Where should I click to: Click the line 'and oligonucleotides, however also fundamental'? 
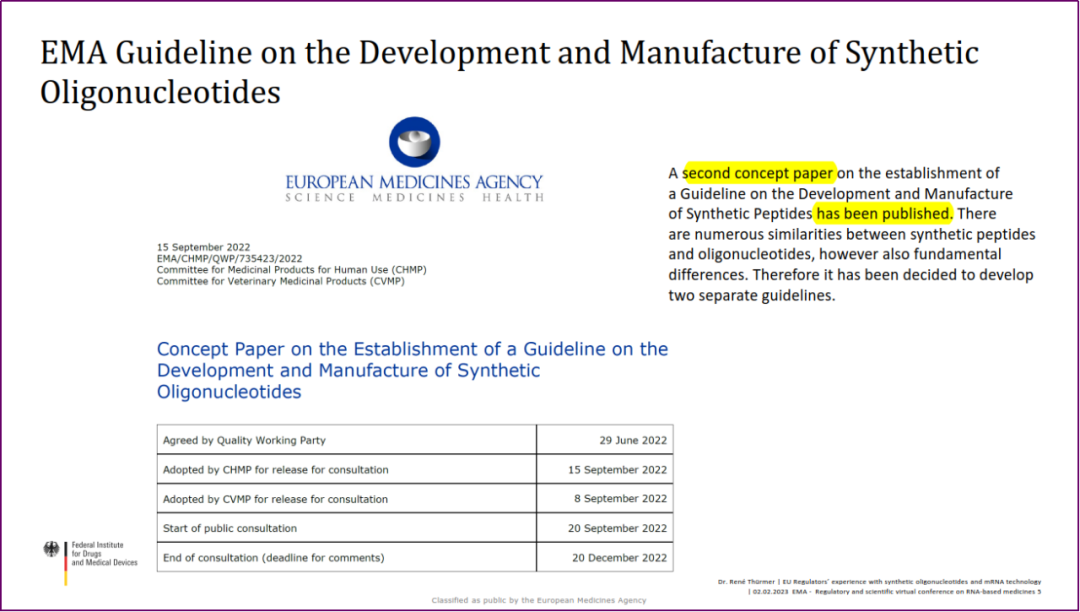tap(835, 255)
